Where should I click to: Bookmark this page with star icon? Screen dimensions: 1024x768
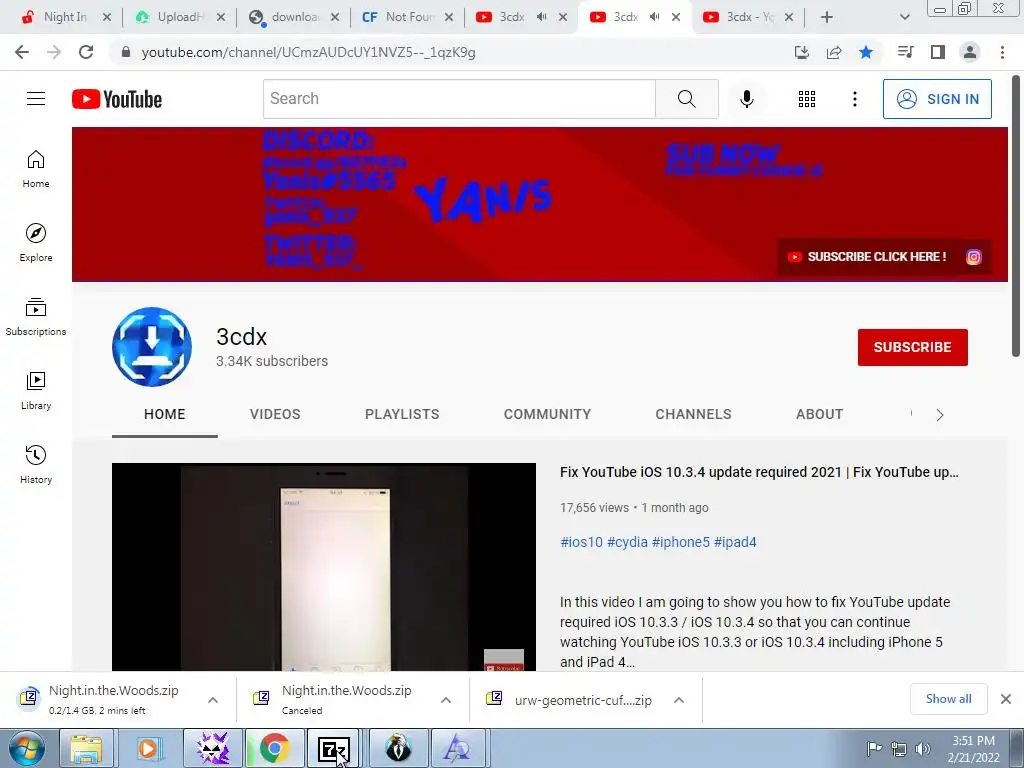(866, 52)
